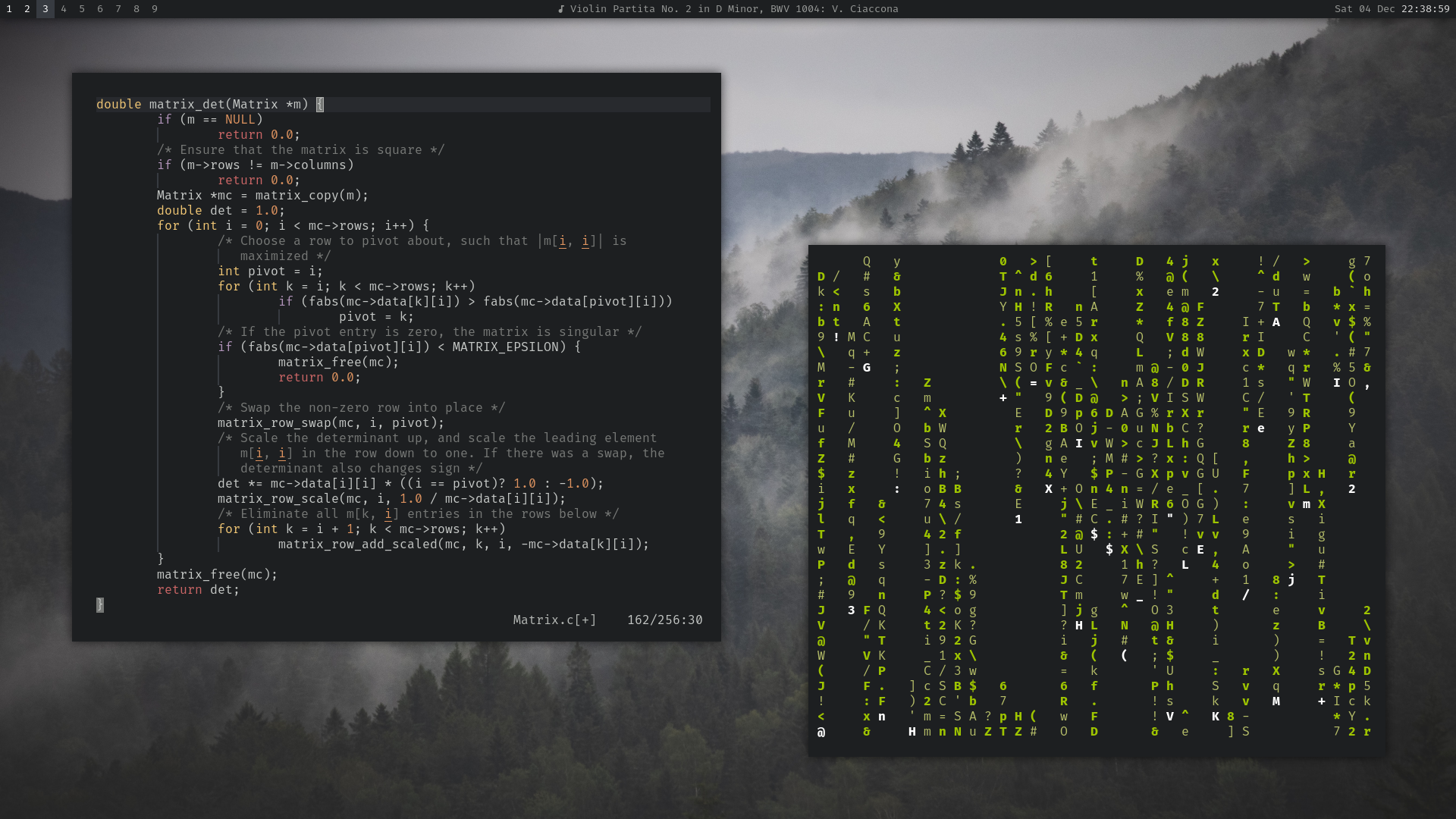The image size is (1456, 819).
Task: Click the clock showing 22:38:59
Action: [1426, 9]
